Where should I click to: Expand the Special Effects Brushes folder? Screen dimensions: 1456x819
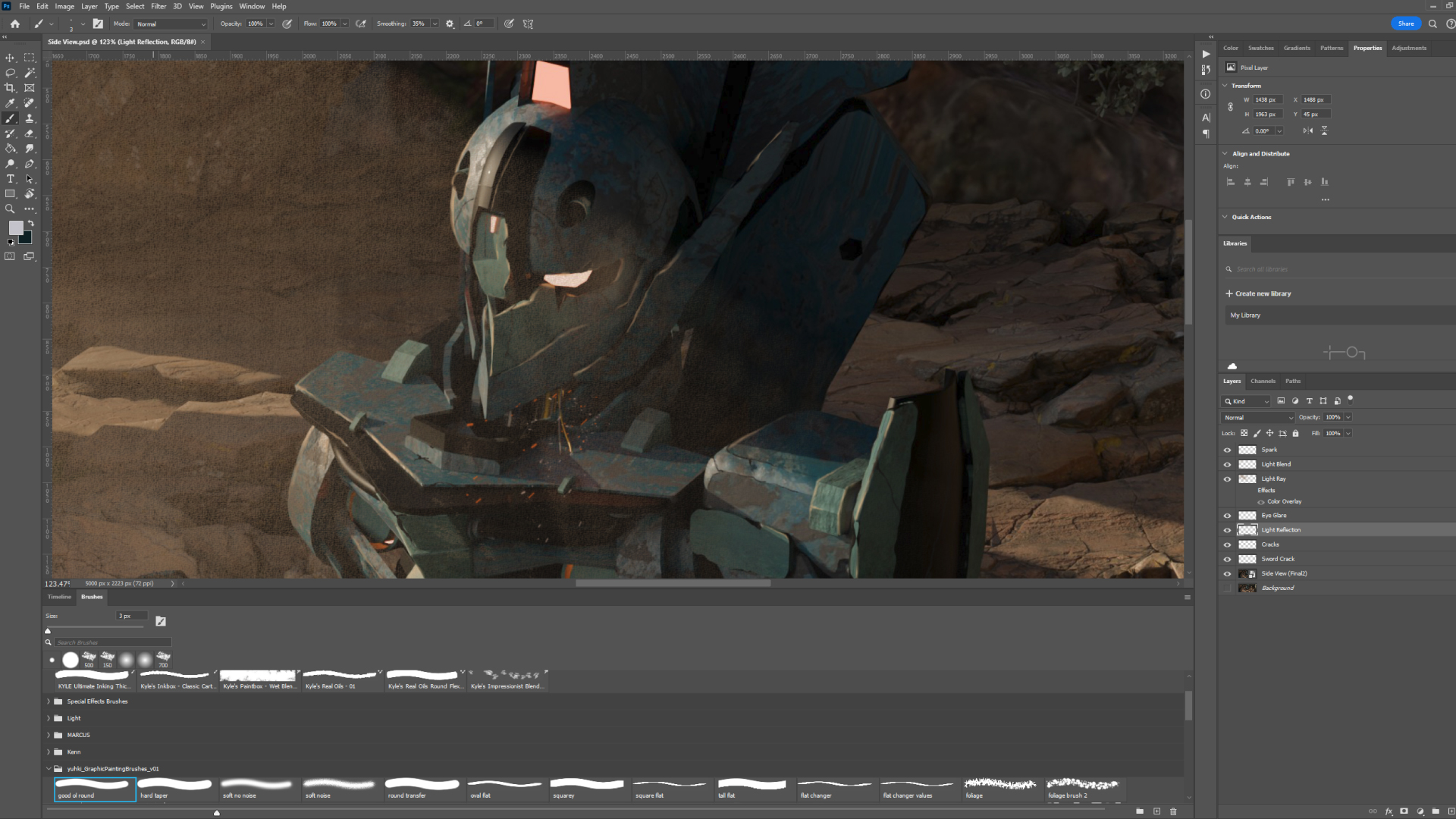pyautogui.click(x=49, y=701)
